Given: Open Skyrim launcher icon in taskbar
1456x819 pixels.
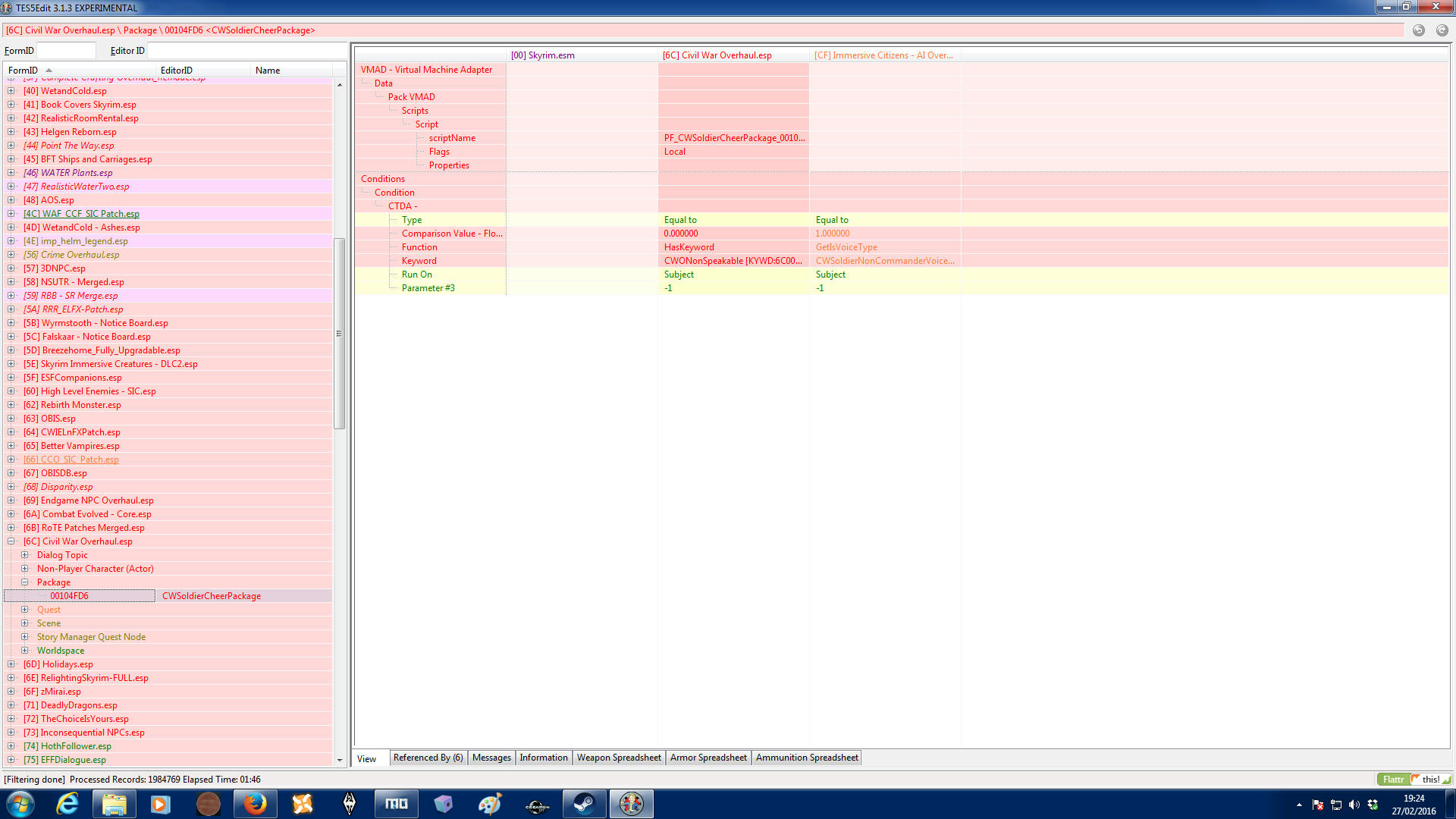Looking at the screenshot, I should (349, 804).
